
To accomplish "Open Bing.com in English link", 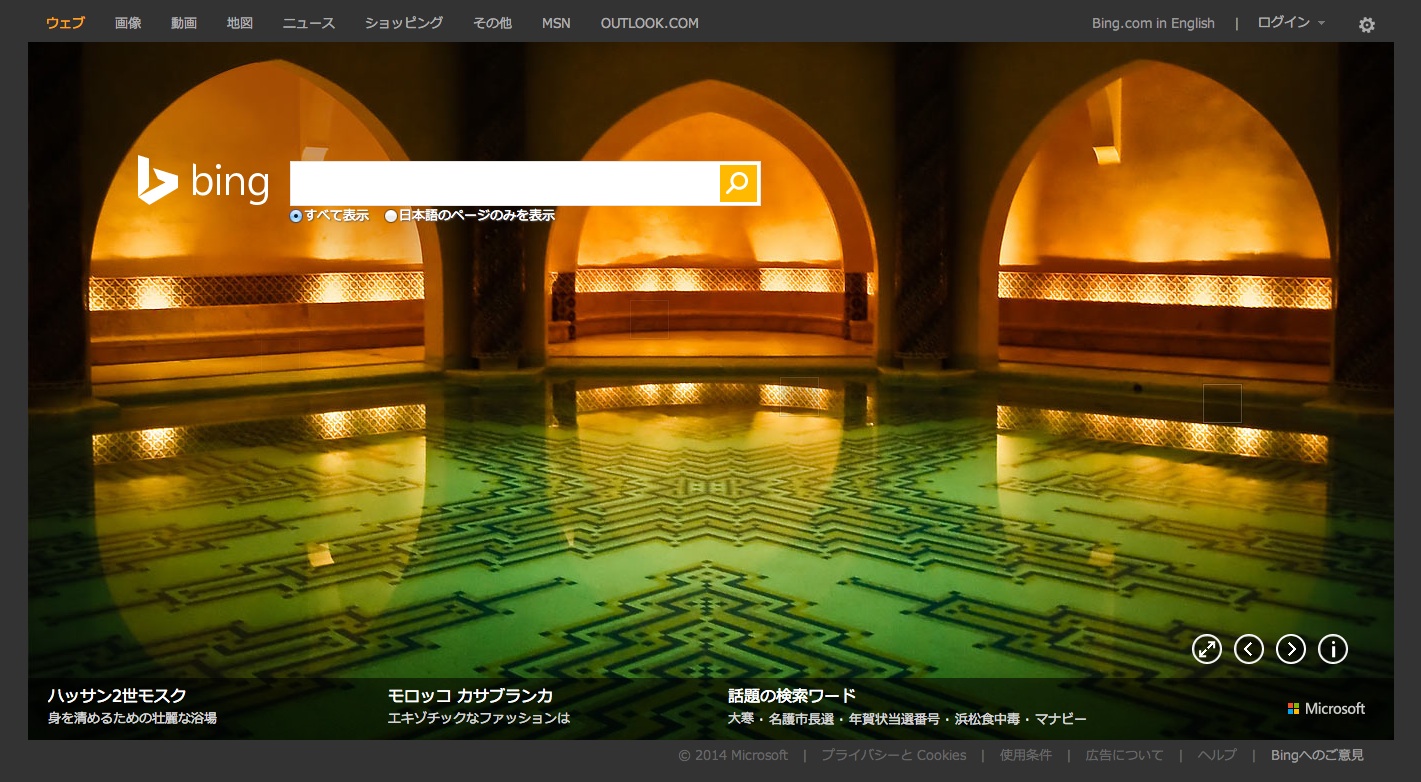I will tap(1153, 23).
